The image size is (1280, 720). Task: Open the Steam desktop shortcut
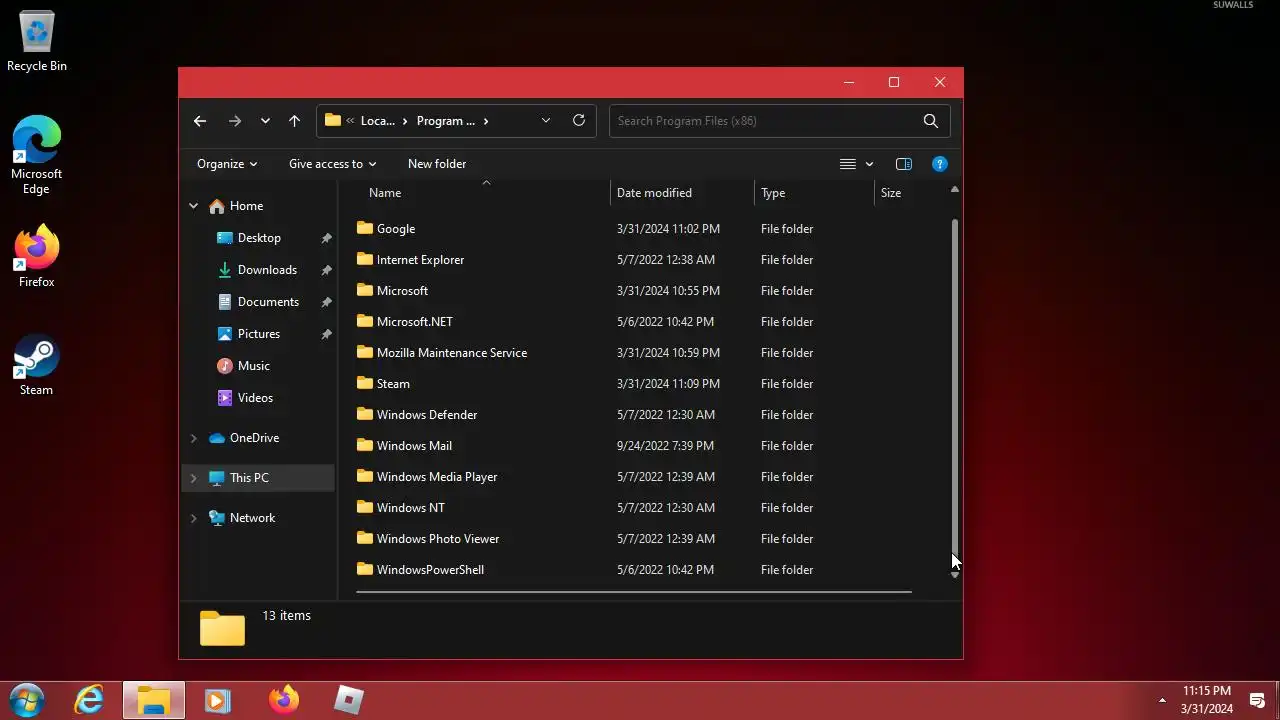(36, 365)
